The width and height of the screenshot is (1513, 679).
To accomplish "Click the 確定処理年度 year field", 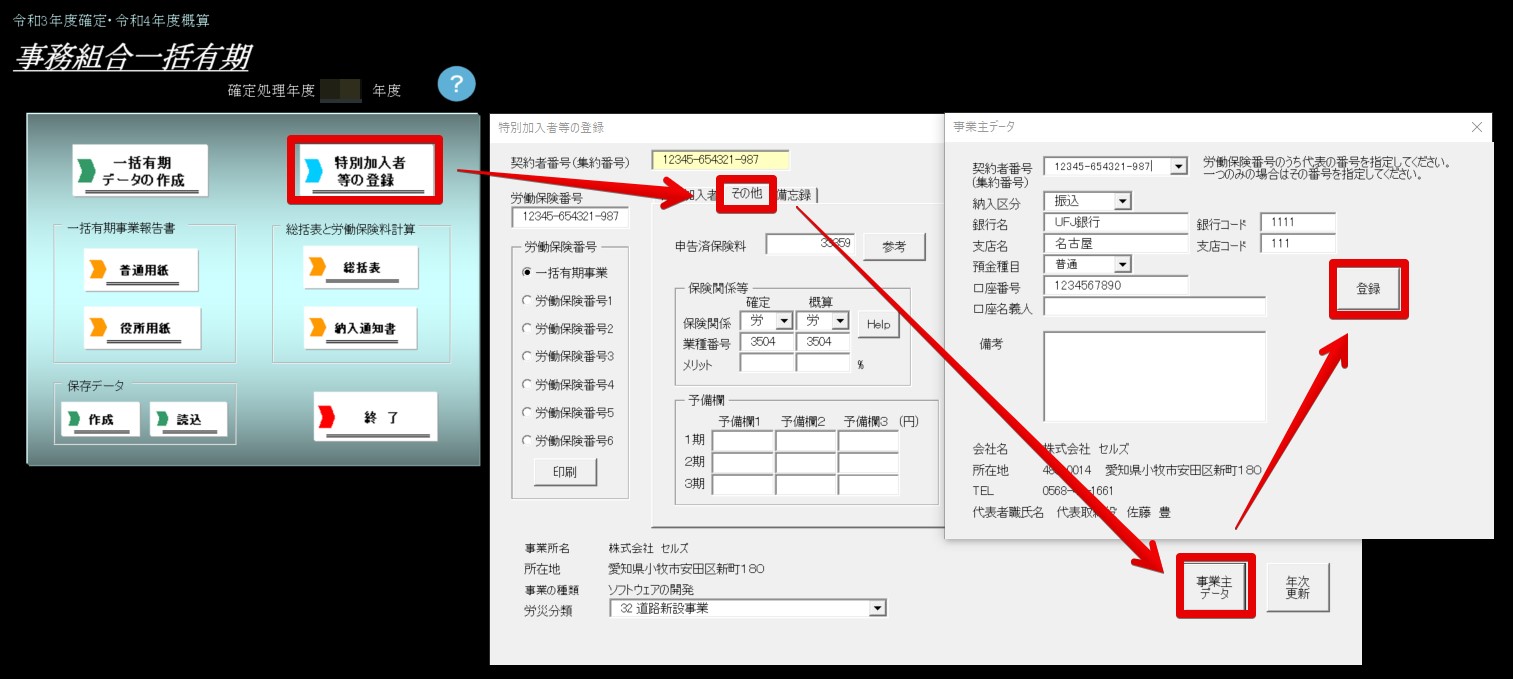I will [341, 90].
